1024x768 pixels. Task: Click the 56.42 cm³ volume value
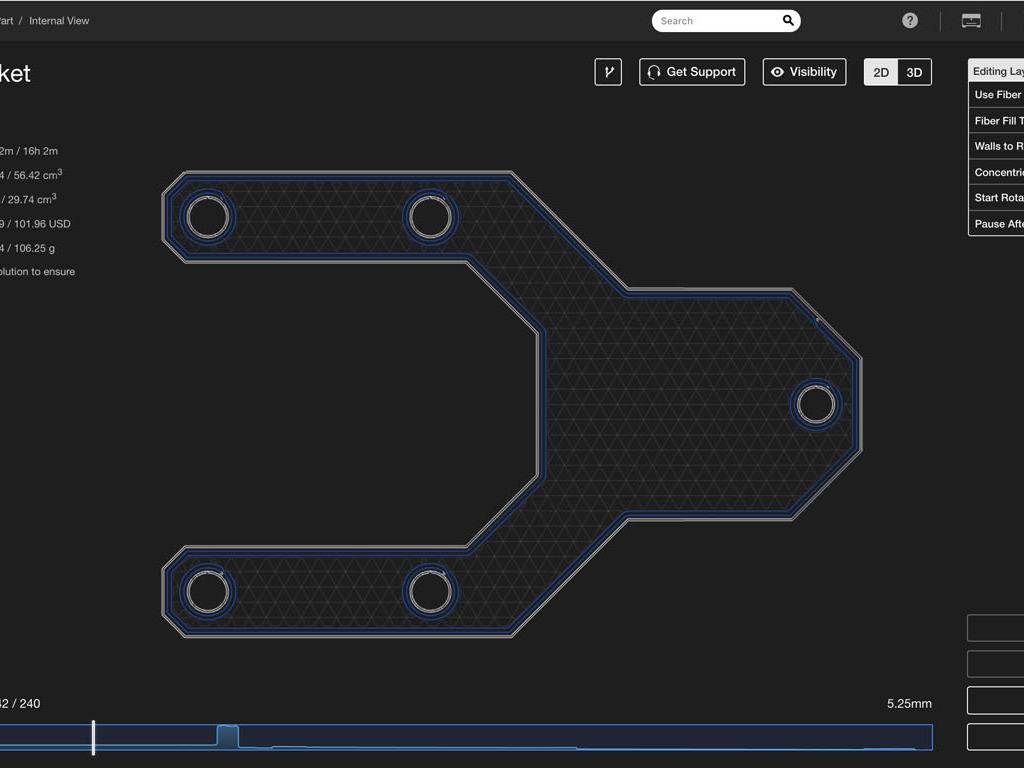click(x=38, y=174)
